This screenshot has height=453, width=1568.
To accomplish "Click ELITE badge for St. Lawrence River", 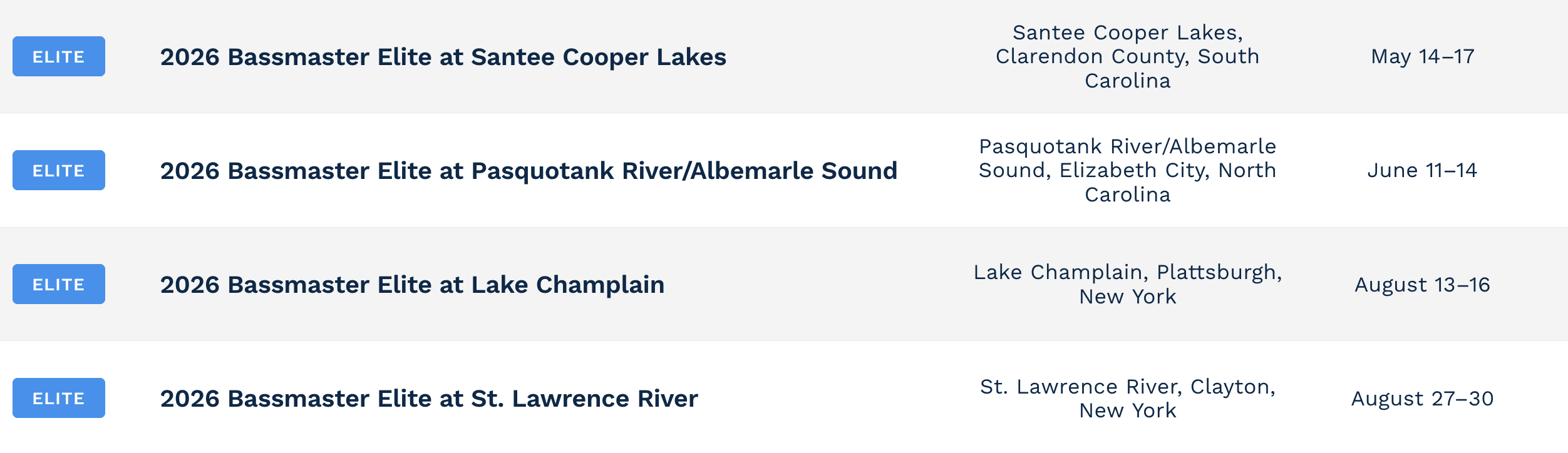I will click(59, 398).
